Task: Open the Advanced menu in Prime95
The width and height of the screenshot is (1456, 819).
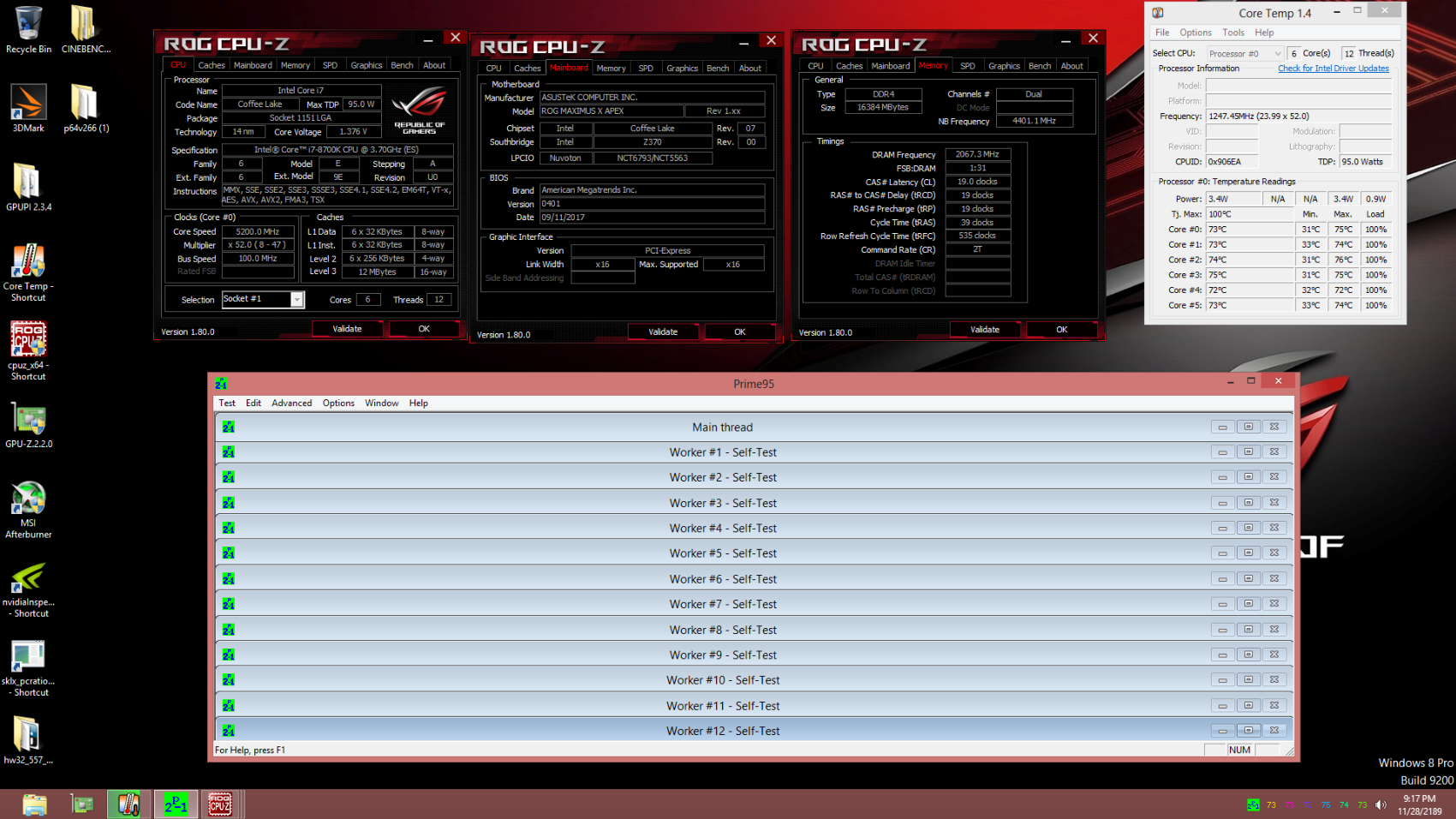Action: coord(291,404)
